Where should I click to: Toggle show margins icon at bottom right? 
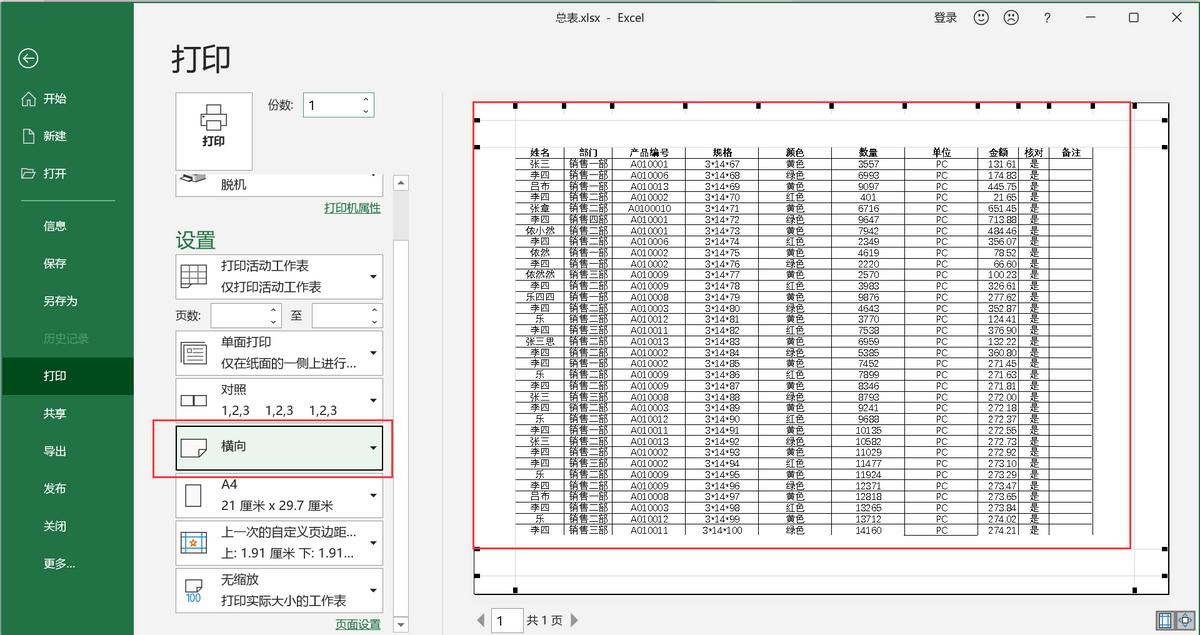(x=1164, y=621)
